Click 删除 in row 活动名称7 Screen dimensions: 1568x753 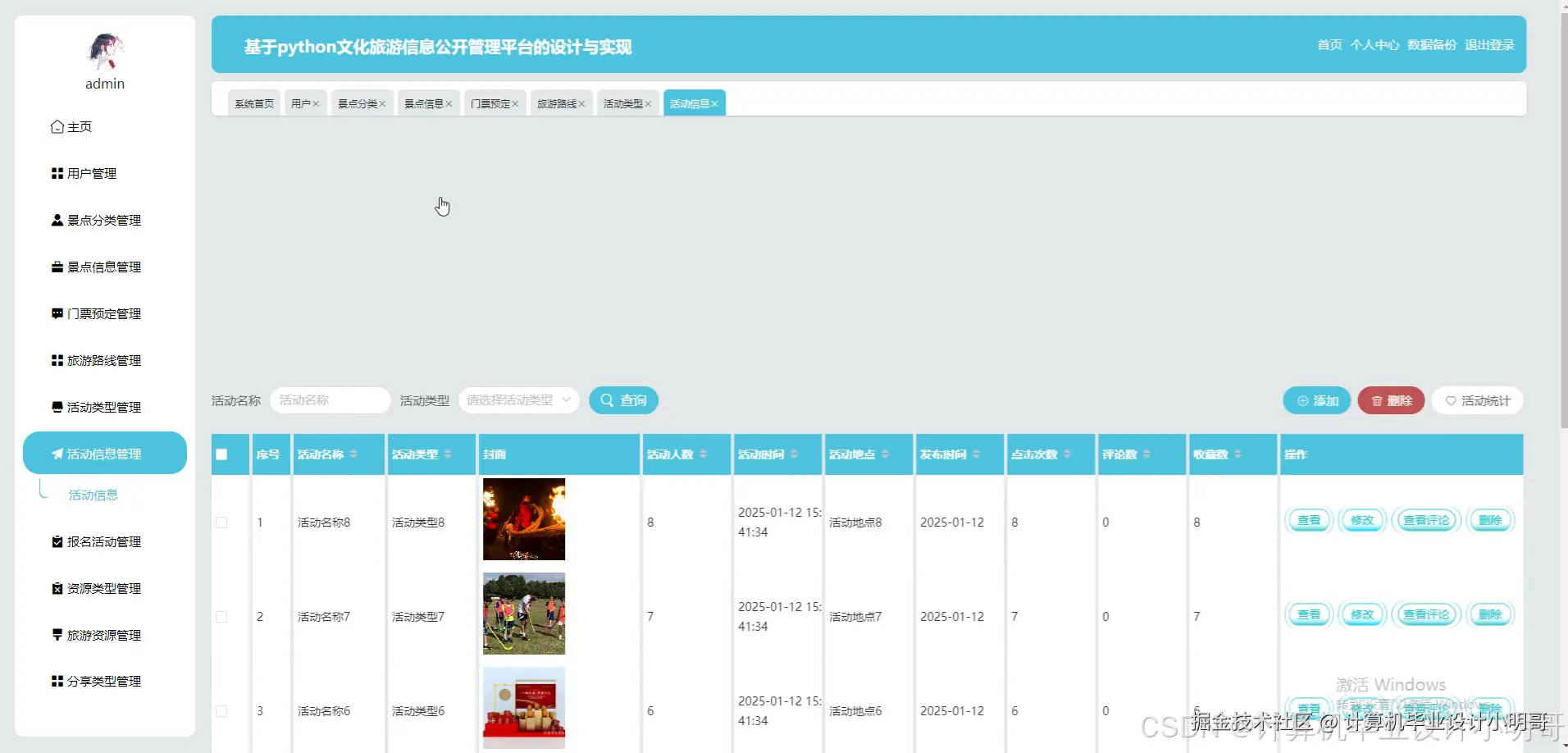click(1490, 614)
